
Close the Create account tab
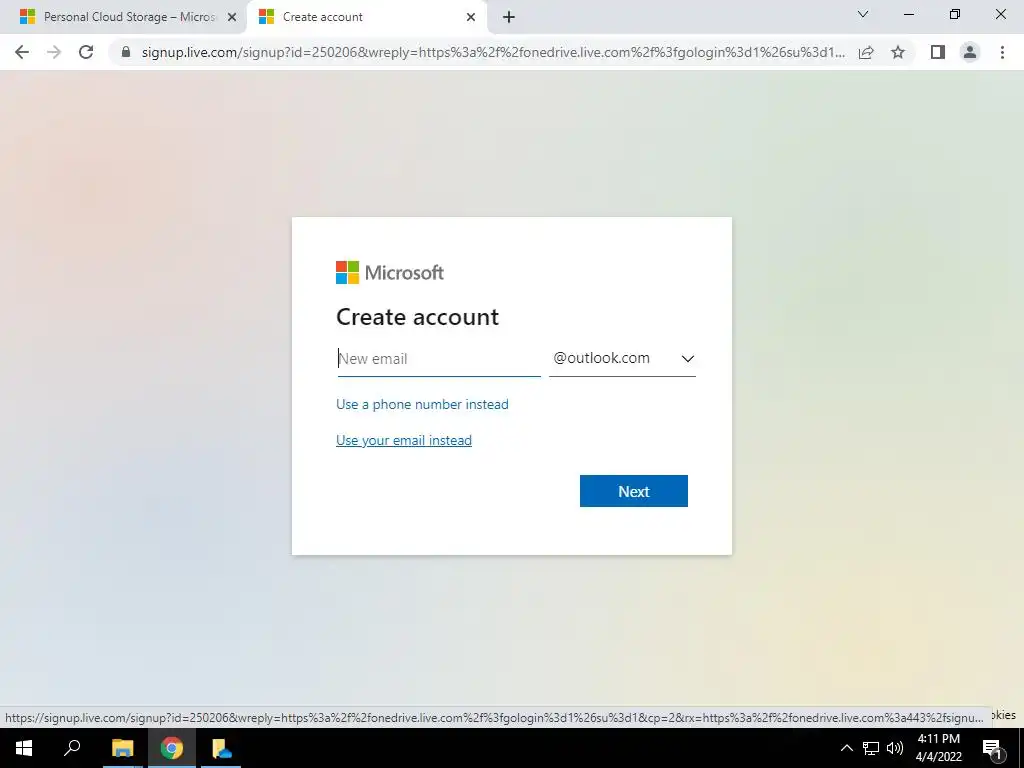pos(471,17)
